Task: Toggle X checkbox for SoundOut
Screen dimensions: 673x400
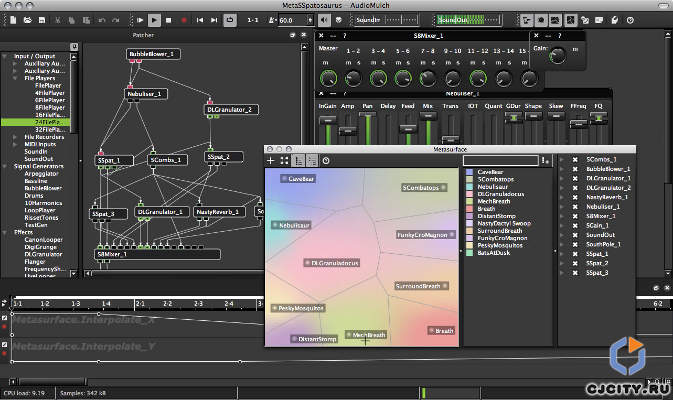Action: 575,235
